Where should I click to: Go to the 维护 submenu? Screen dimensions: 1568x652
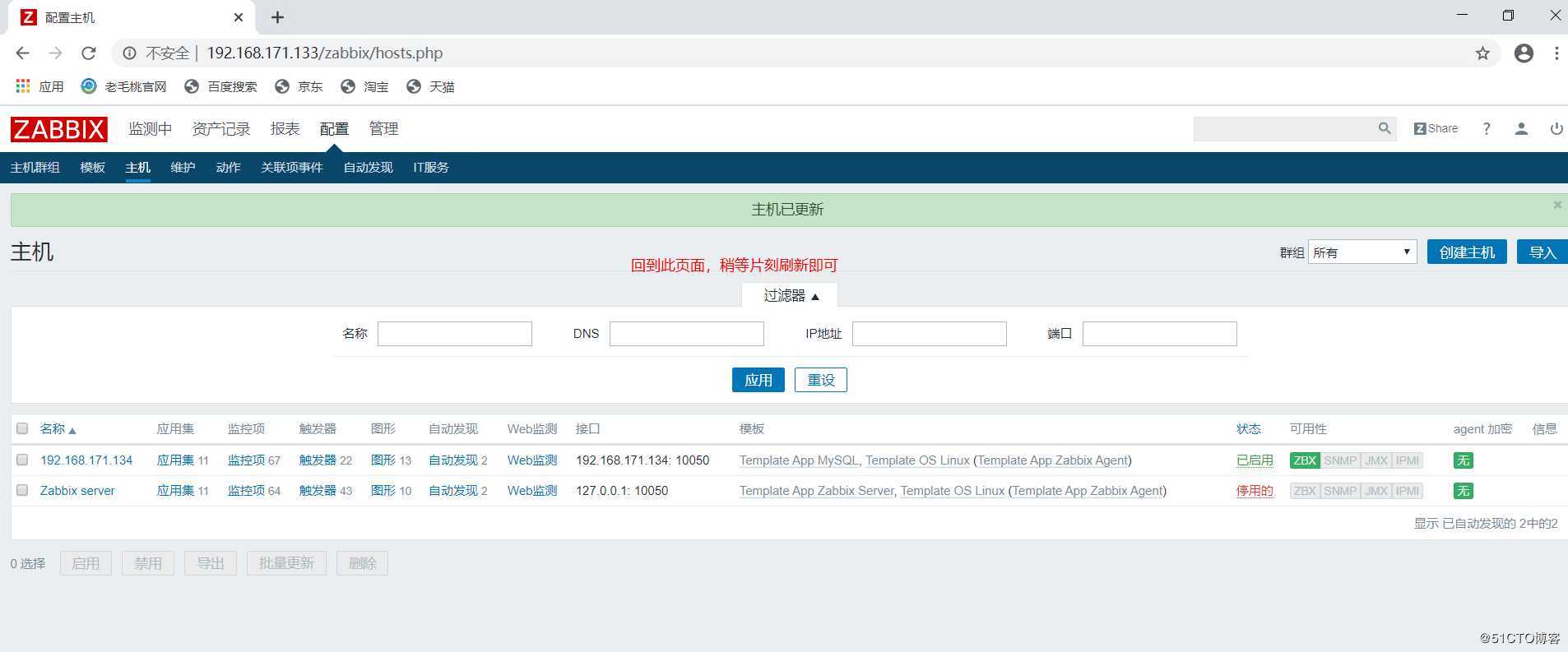tap(183, 167)
